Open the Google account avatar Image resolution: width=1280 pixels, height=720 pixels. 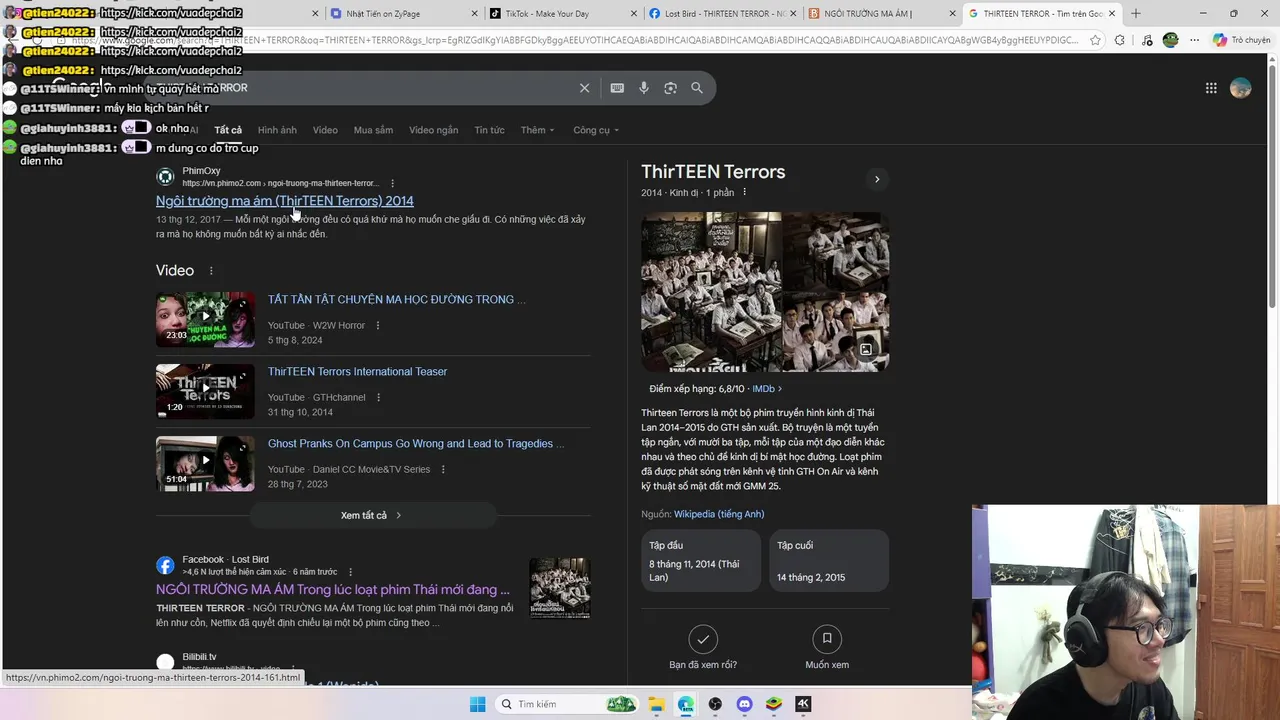pyautogui.click(x=1241, y=88)
